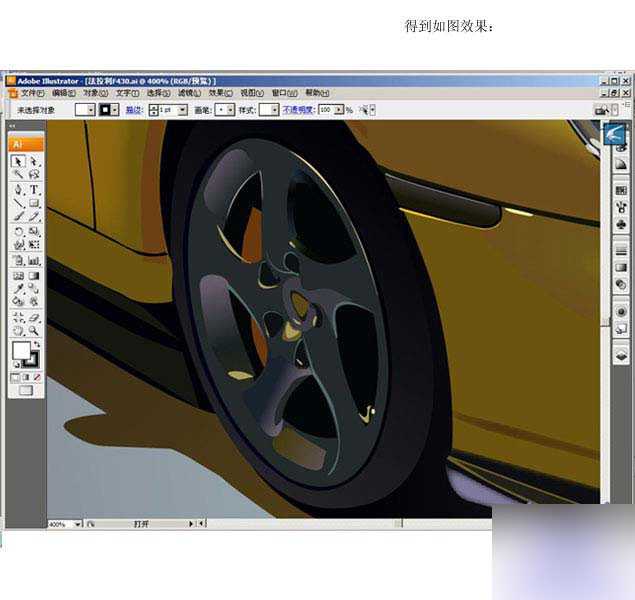Select the Mesh tool

coord(18,276)
